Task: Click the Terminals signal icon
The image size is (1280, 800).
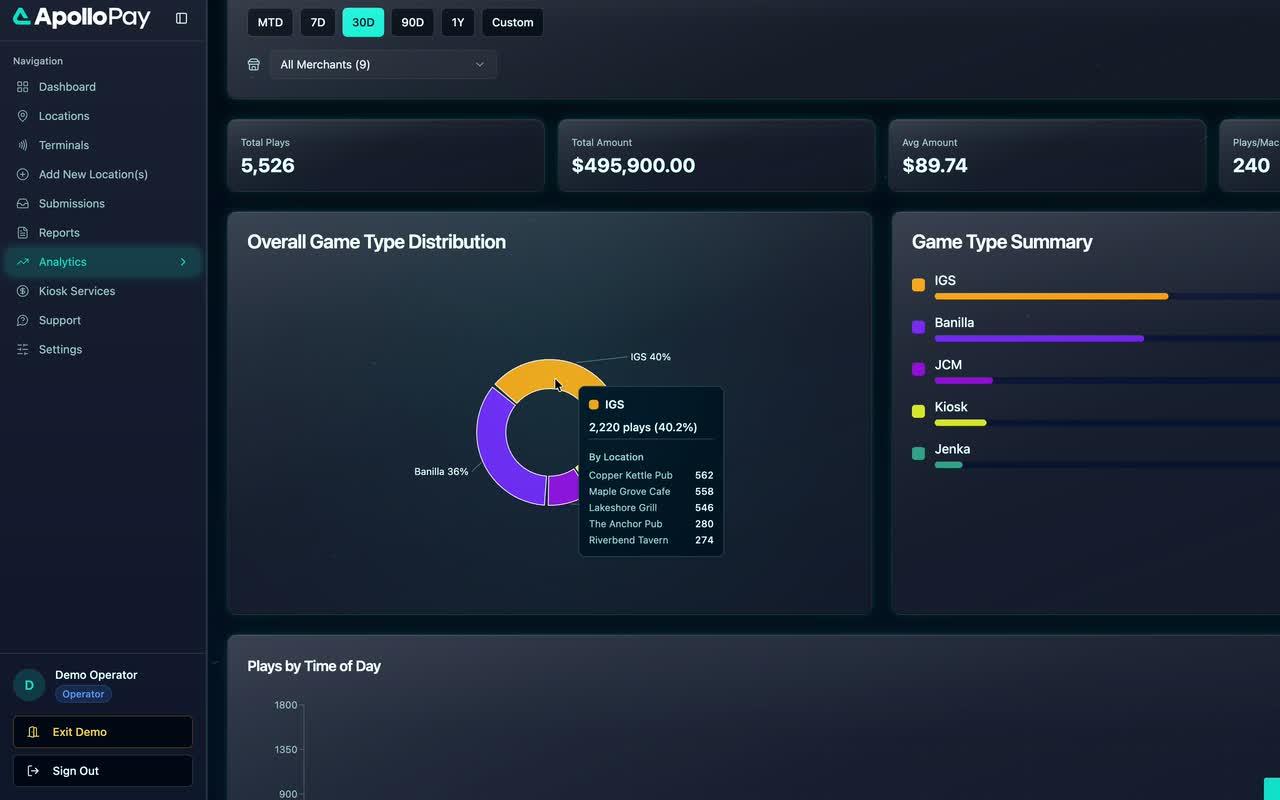Action: 23,145
